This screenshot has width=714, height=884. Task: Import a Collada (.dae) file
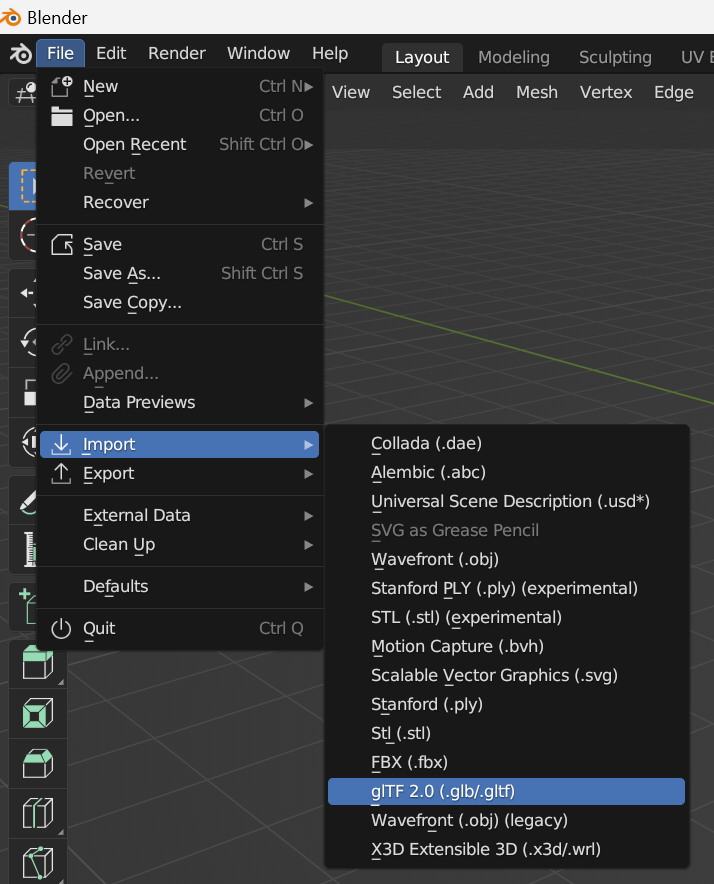coord(506,444)
